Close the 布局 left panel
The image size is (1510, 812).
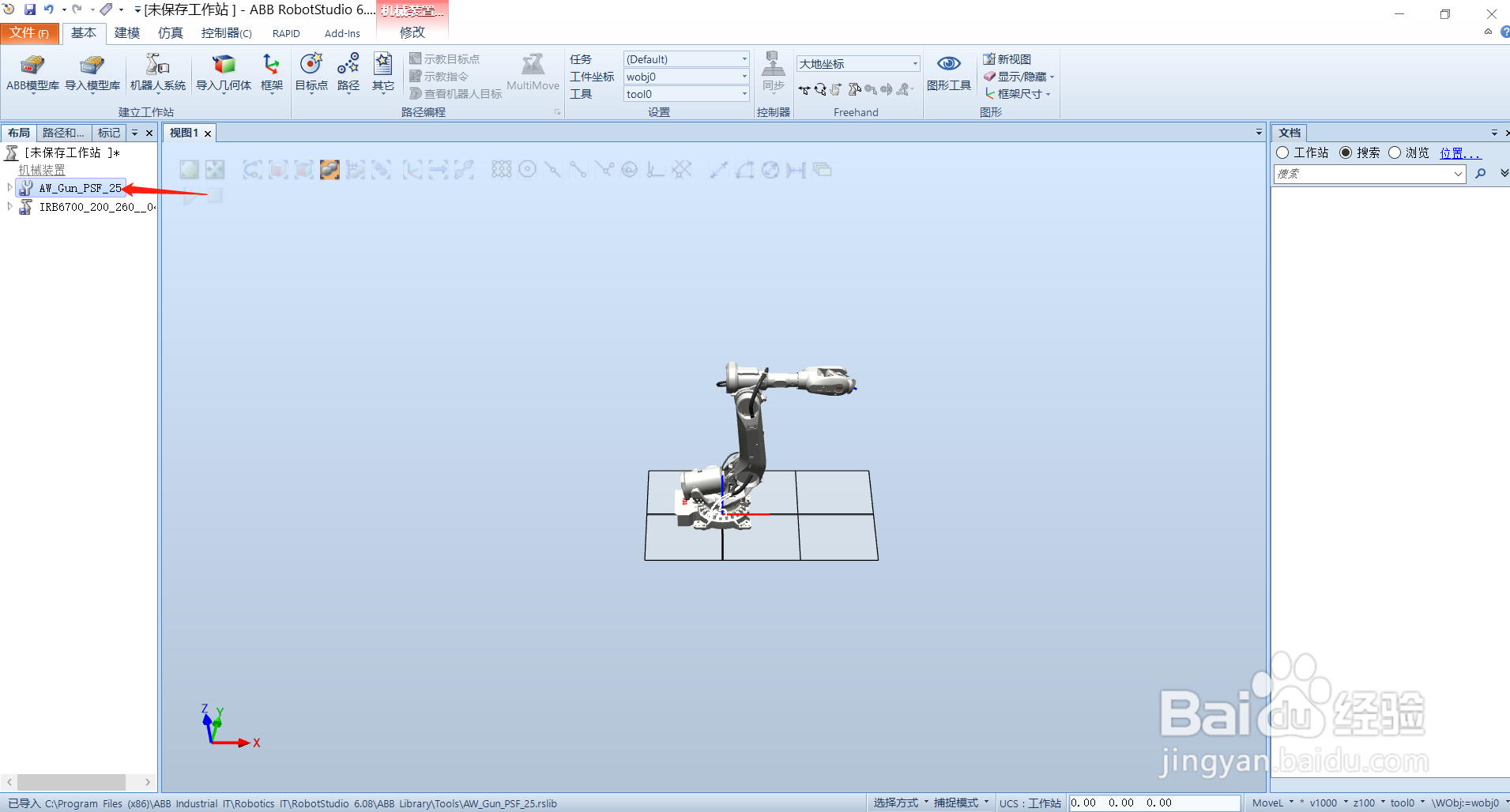(149, 133)
